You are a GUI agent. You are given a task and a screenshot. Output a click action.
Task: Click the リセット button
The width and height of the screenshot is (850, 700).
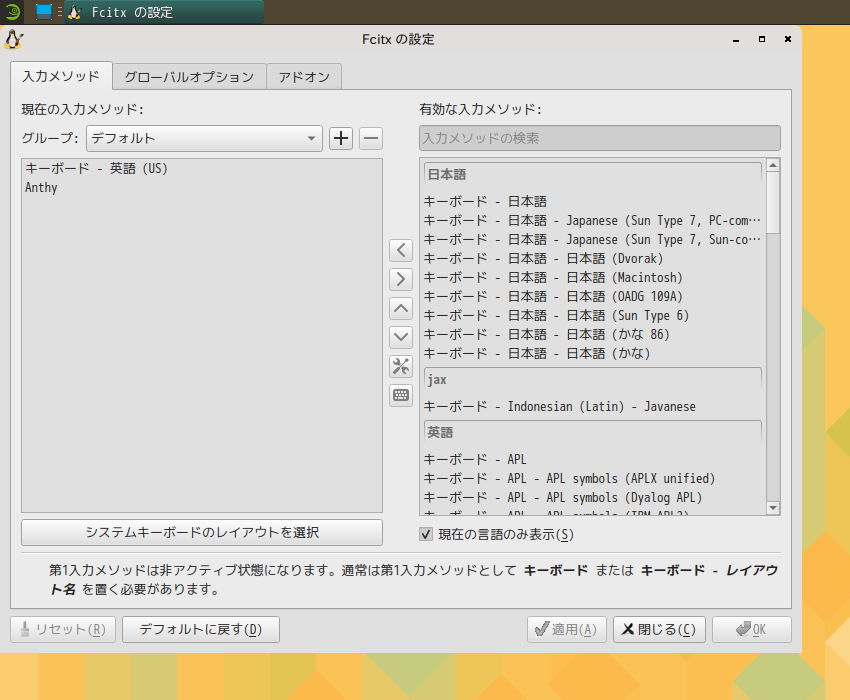63,630
